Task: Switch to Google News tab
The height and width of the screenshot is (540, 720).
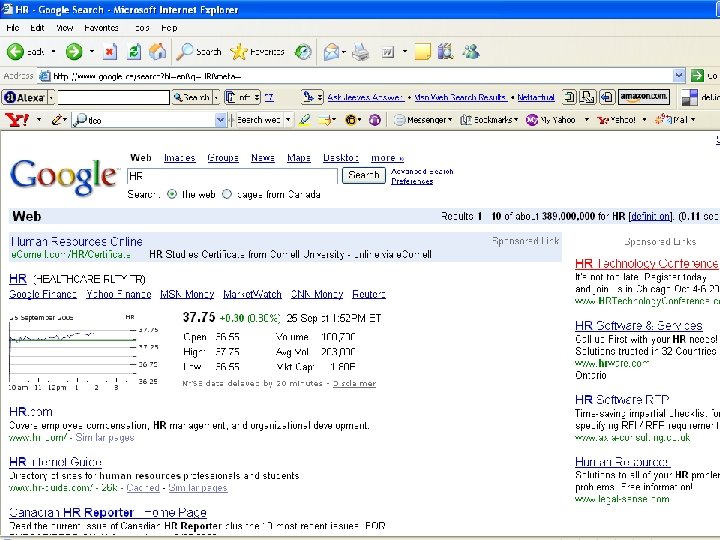Action: 263,158
